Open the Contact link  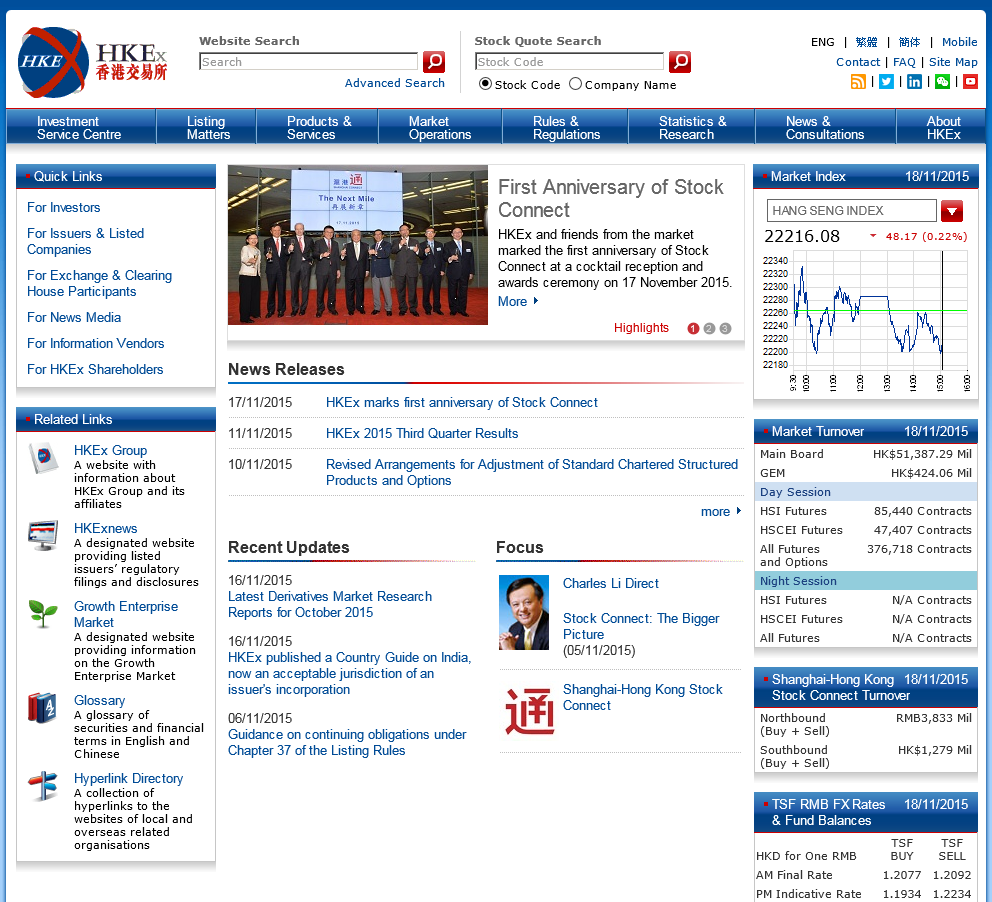858,62
